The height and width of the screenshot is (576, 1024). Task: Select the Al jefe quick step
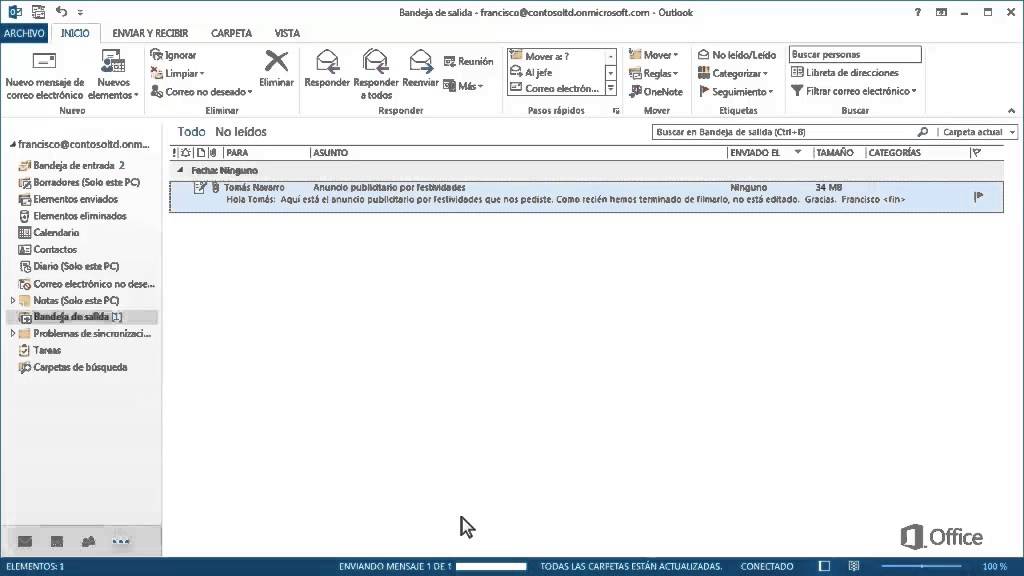tap(556, 72)
